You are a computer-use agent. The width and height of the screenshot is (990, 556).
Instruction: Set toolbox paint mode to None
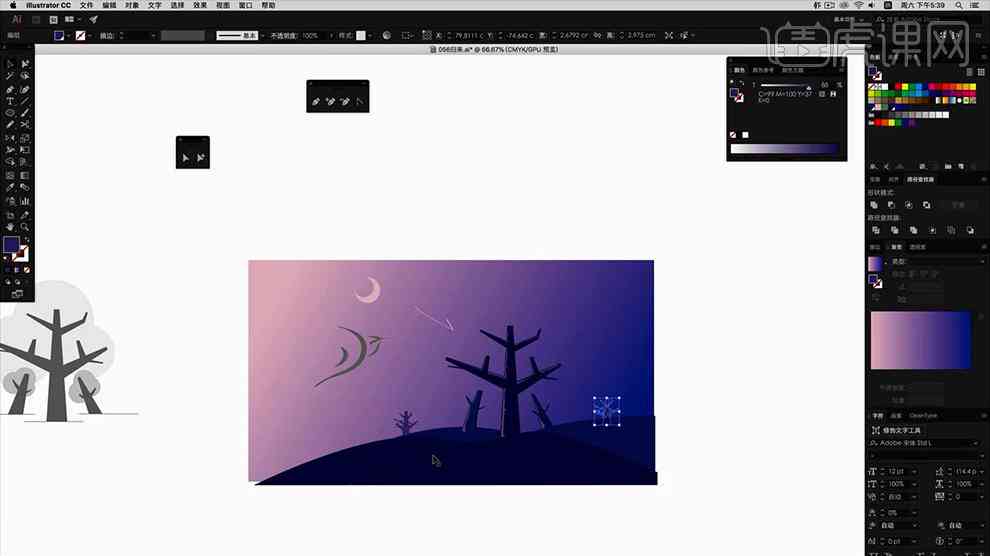[27, 270]
